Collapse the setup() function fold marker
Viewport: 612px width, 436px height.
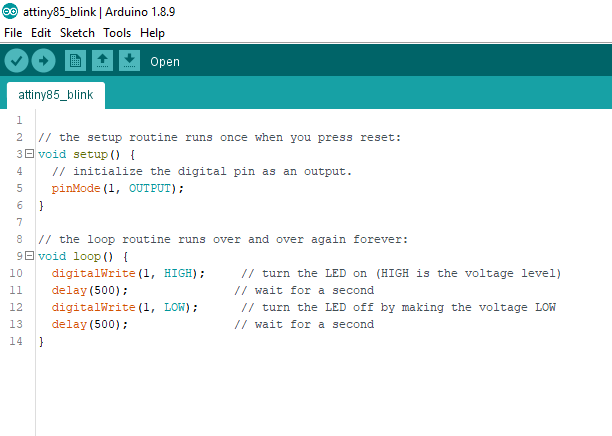[29, 154]
